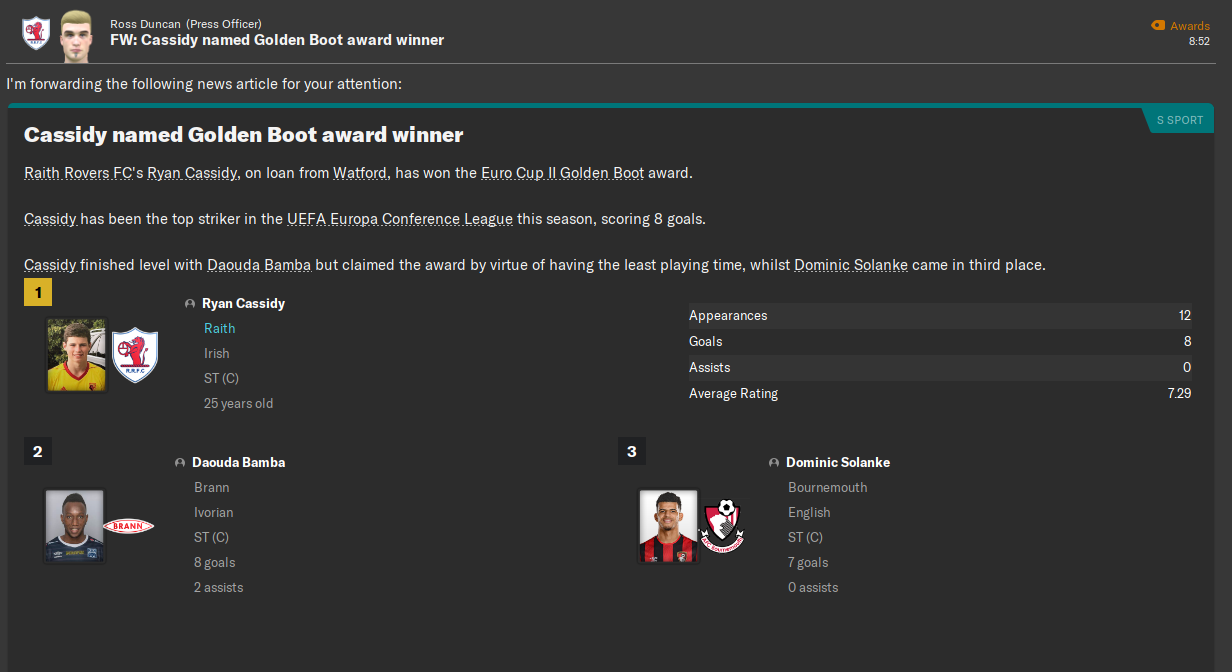
Task: Follow the Watford link in the article
Action: pos(361,173)
